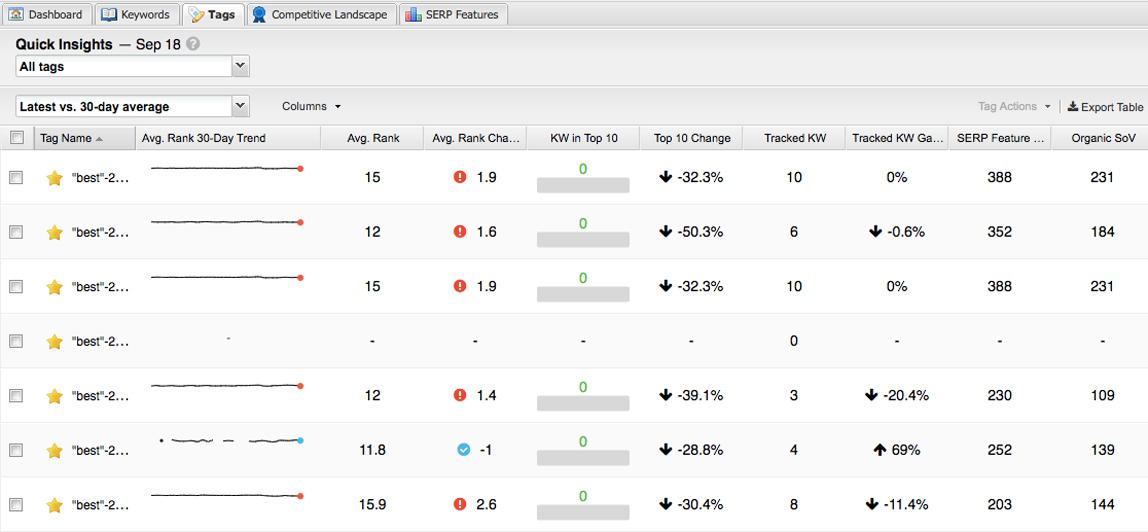1148x532 pixels.
Task: Click the Top 10 bar in the -28.8% row
Action: (583, 458)
